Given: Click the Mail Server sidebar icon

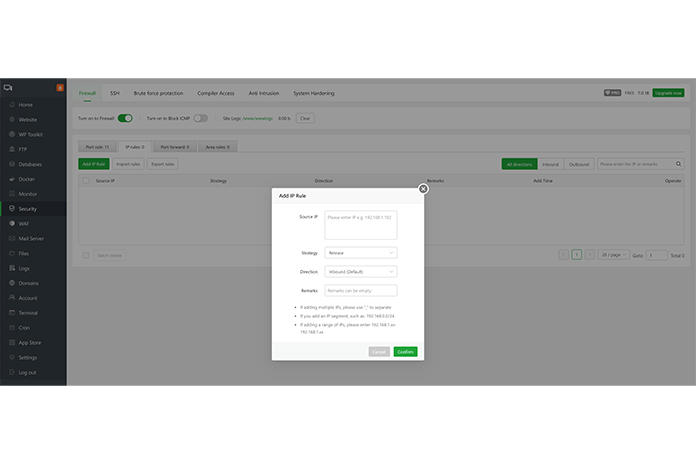Looking at the screenshot, I should (x=11, y=238).
